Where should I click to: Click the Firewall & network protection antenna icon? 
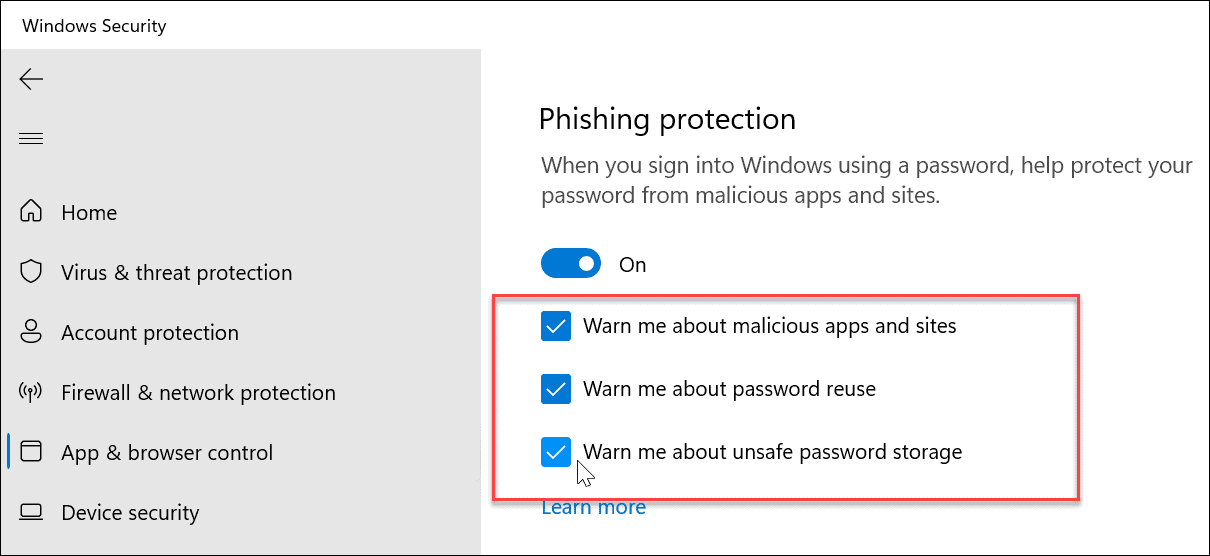point(31,392)
